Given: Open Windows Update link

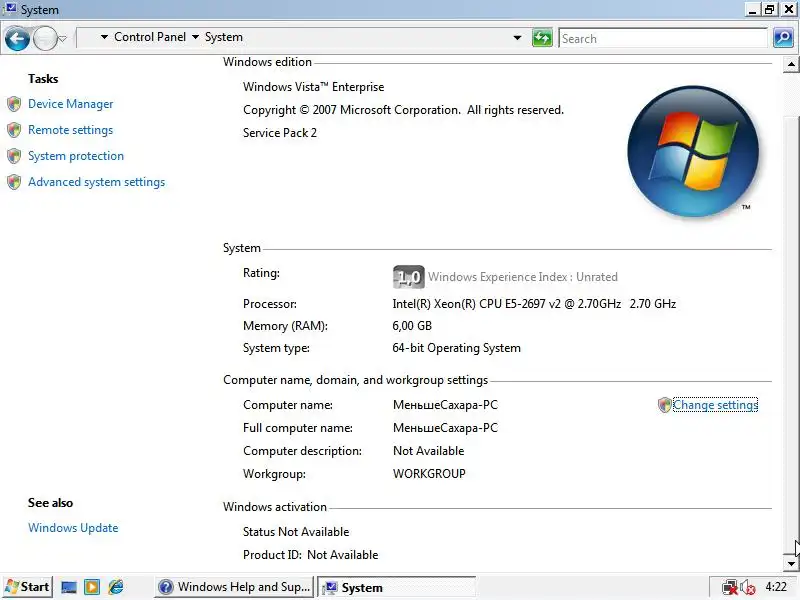Looking at the screenshot, I should (x=73, y=528).
